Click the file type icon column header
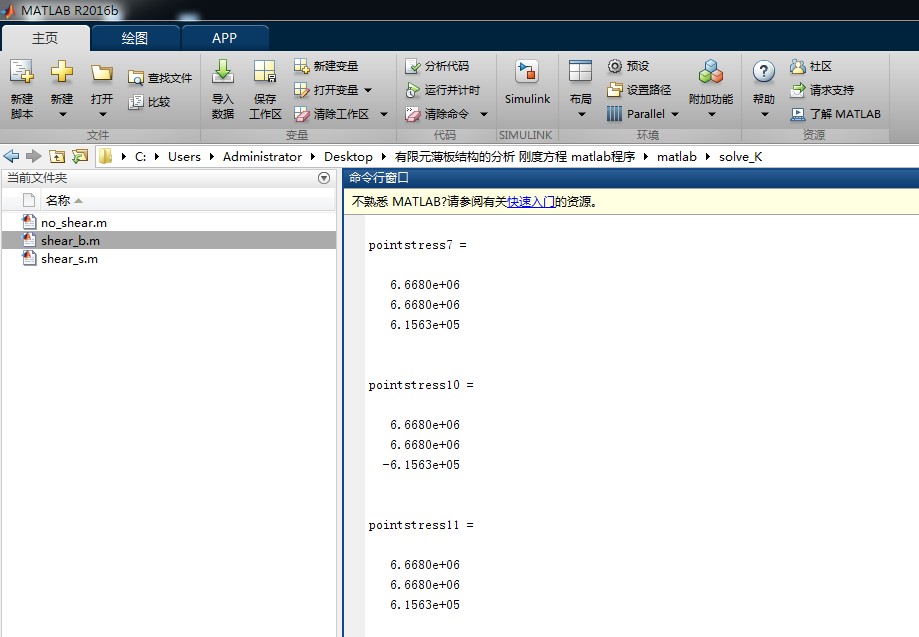Viewport: 919px width, 637px height. (29, 200)
